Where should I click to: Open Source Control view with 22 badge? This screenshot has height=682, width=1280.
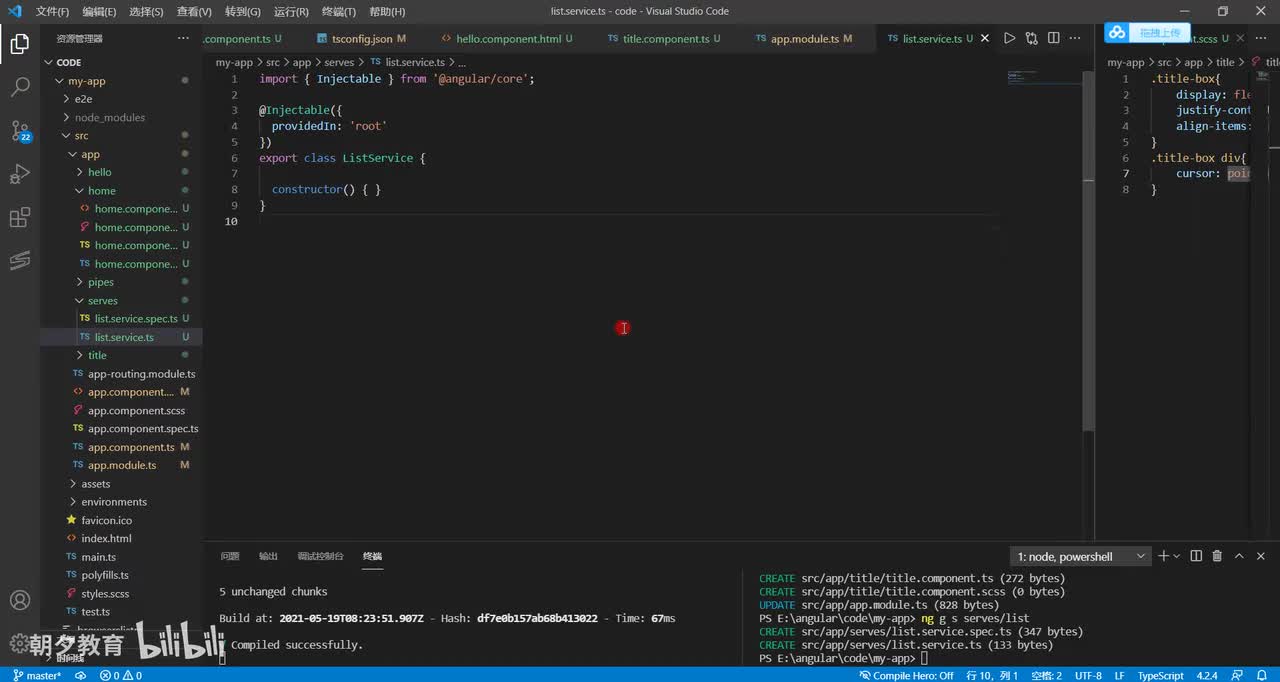coord(19,131)
